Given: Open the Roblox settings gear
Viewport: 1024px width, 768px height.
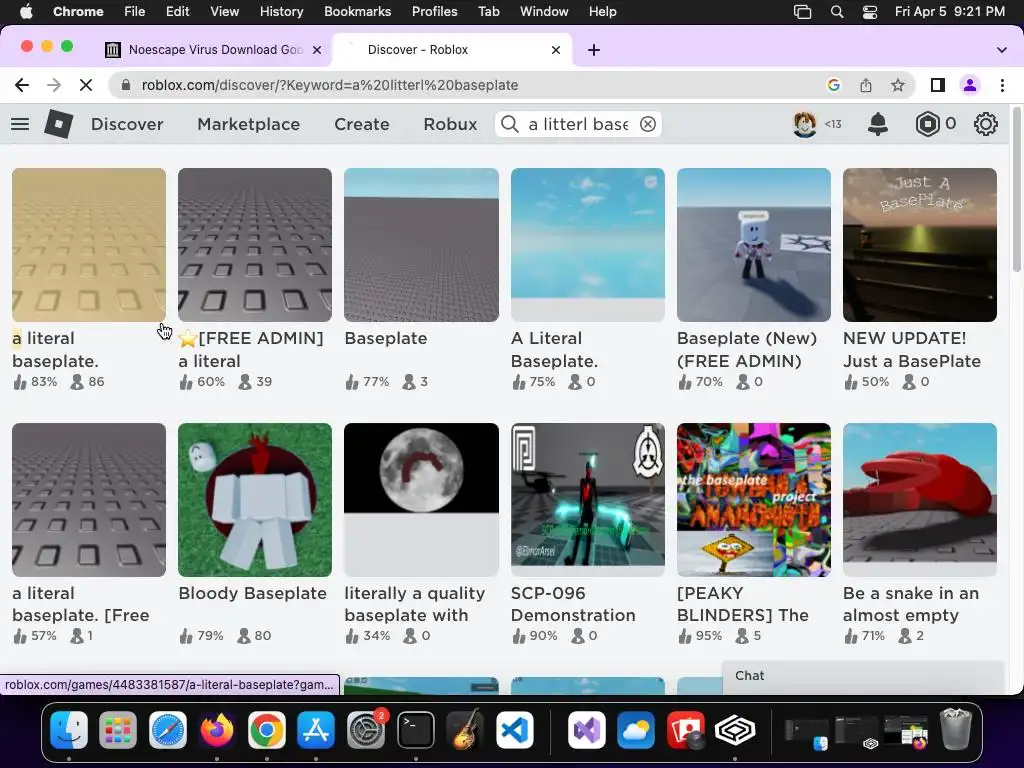Looking at the screenshot, I should coord(985,124).
